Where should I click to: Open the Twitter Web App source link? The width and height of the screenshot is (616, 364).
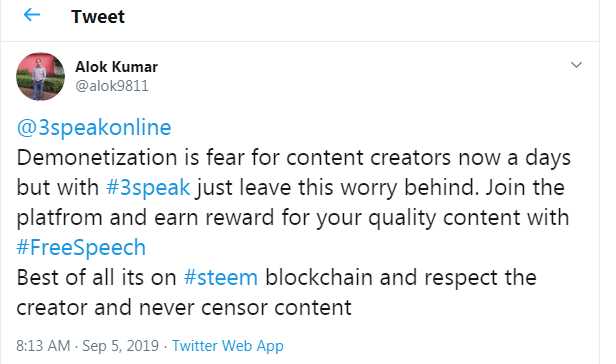click(x=227, y=346)
